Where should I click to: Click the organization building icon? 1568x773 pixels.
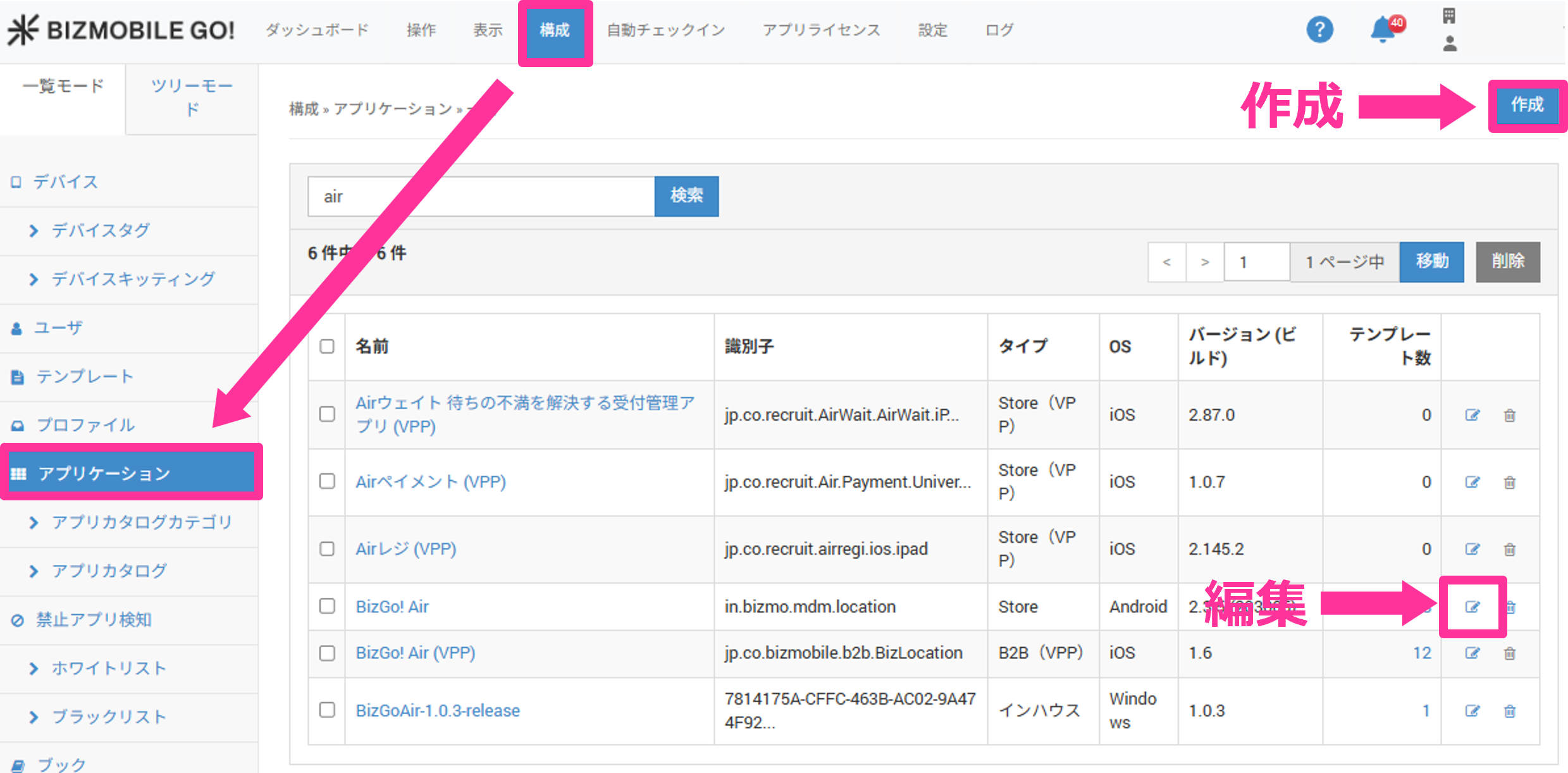click(1449, 16)
